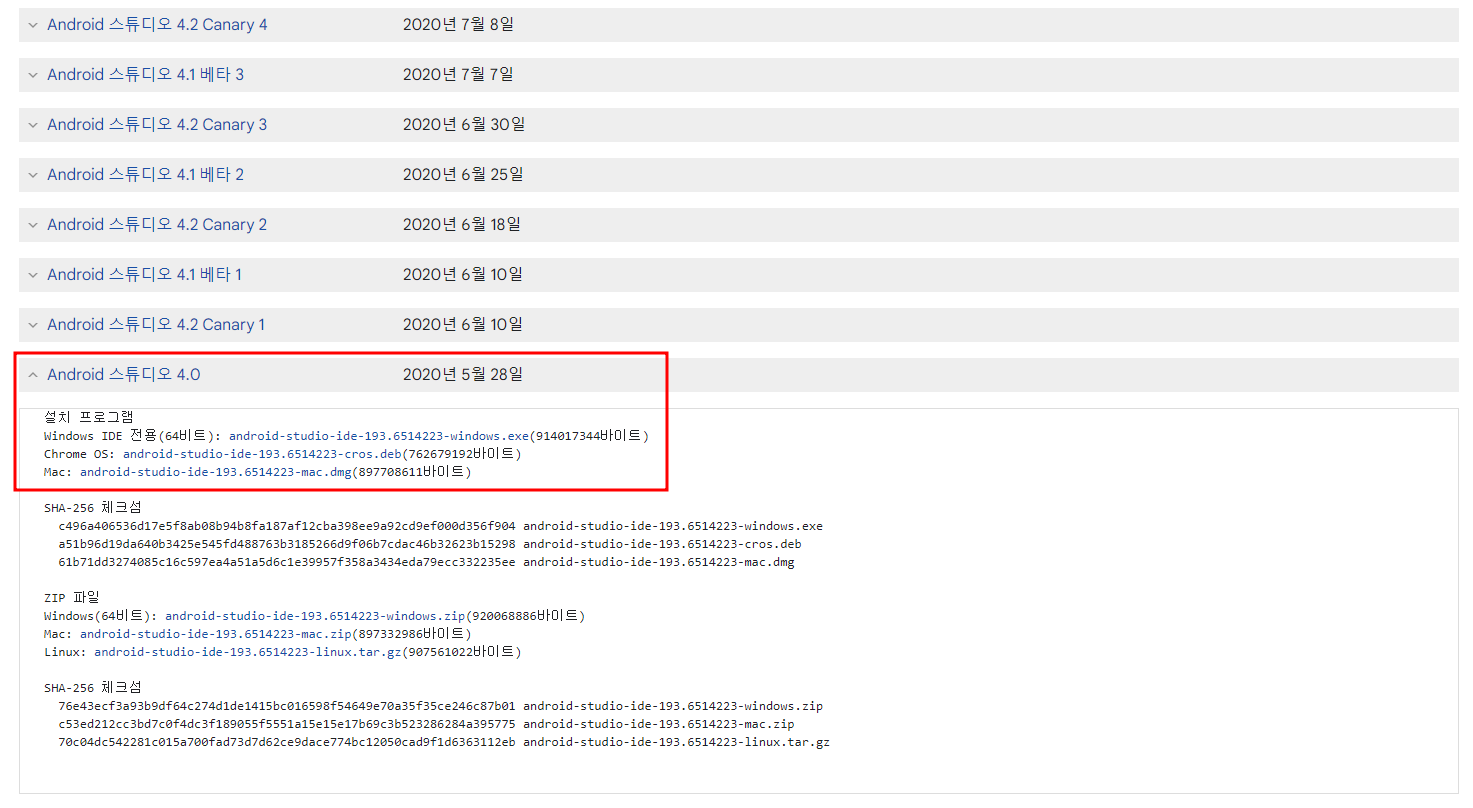Click the date 2020년 6월 25일
Screen dimensions: 1473x808
point(463,175)
